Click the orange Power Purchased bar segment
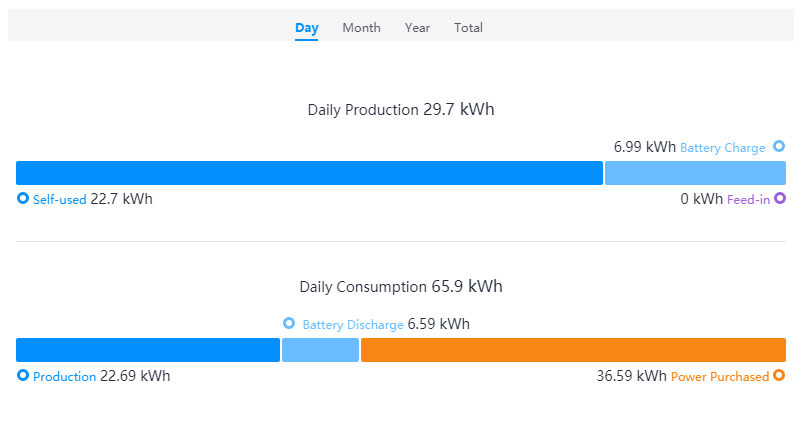This screenshot has height=427, width=802. 573,350
